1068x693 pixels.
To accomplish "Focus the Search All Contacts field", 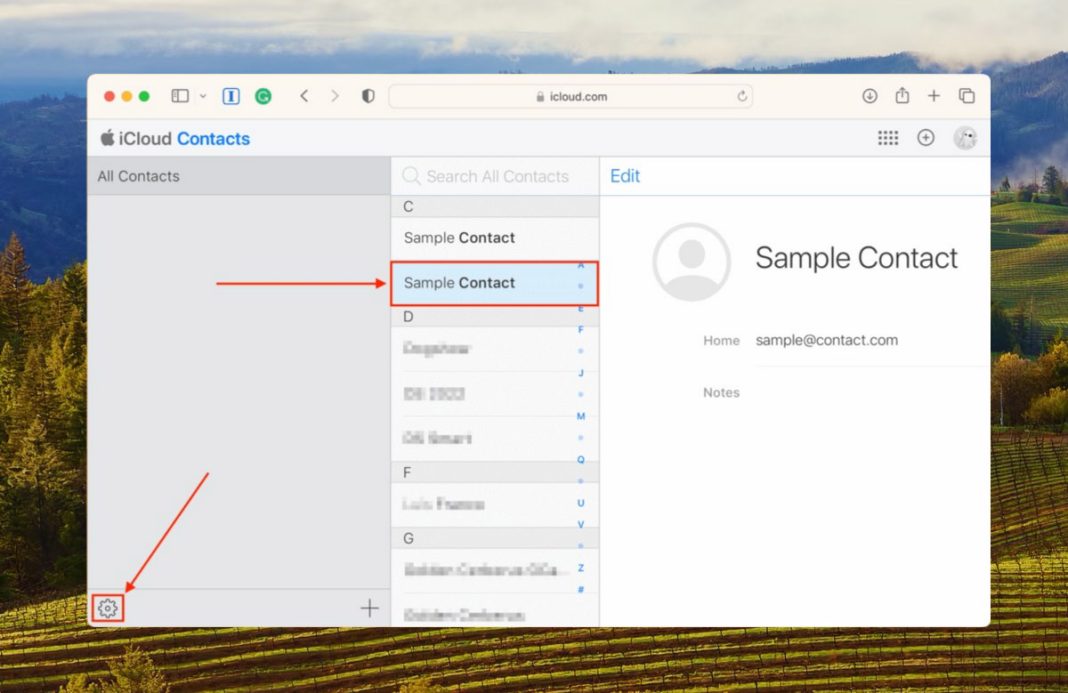I will (497, 176).
